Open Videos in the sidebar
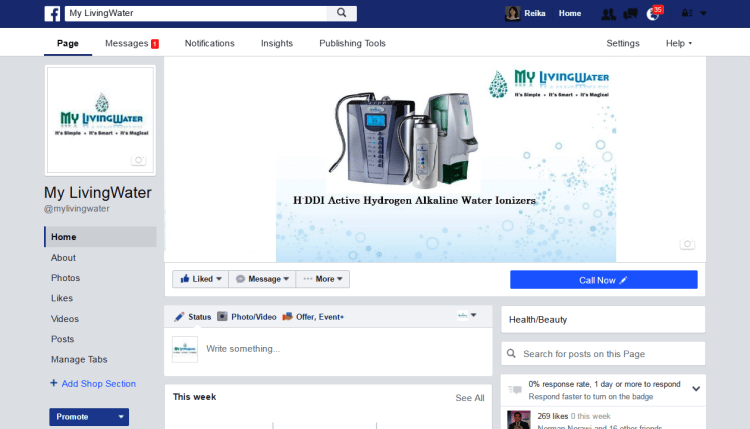 [65, 319]
